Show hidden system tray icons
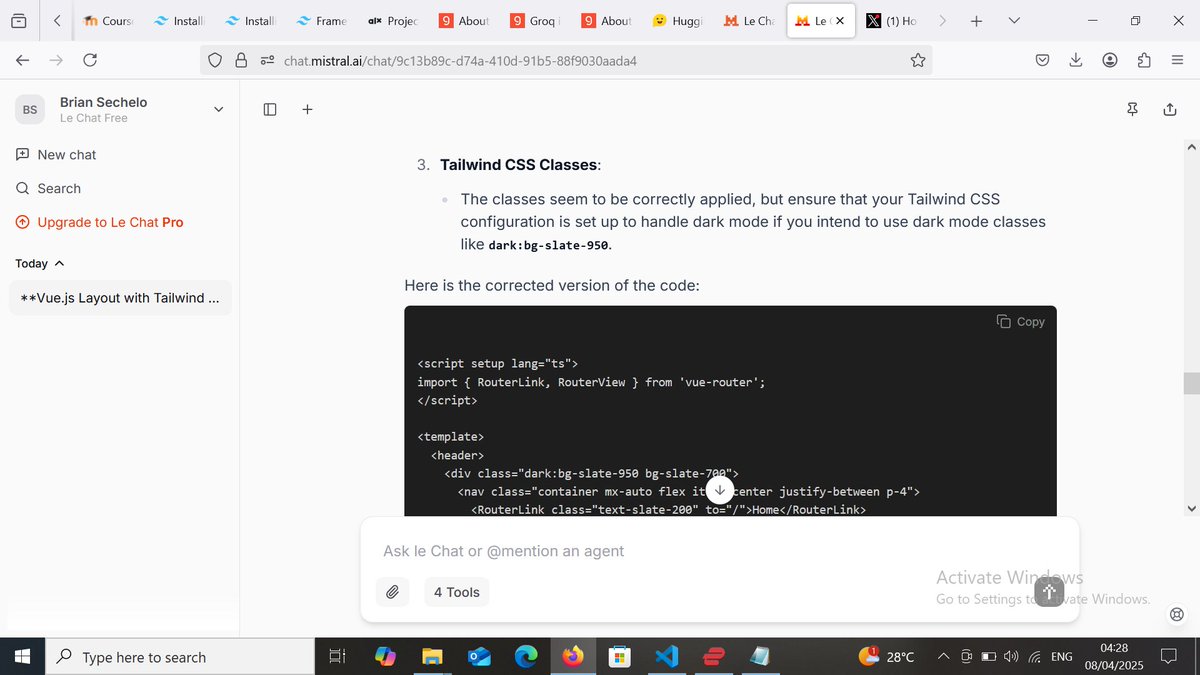The image size is (1200, 675). pos(943,657)
